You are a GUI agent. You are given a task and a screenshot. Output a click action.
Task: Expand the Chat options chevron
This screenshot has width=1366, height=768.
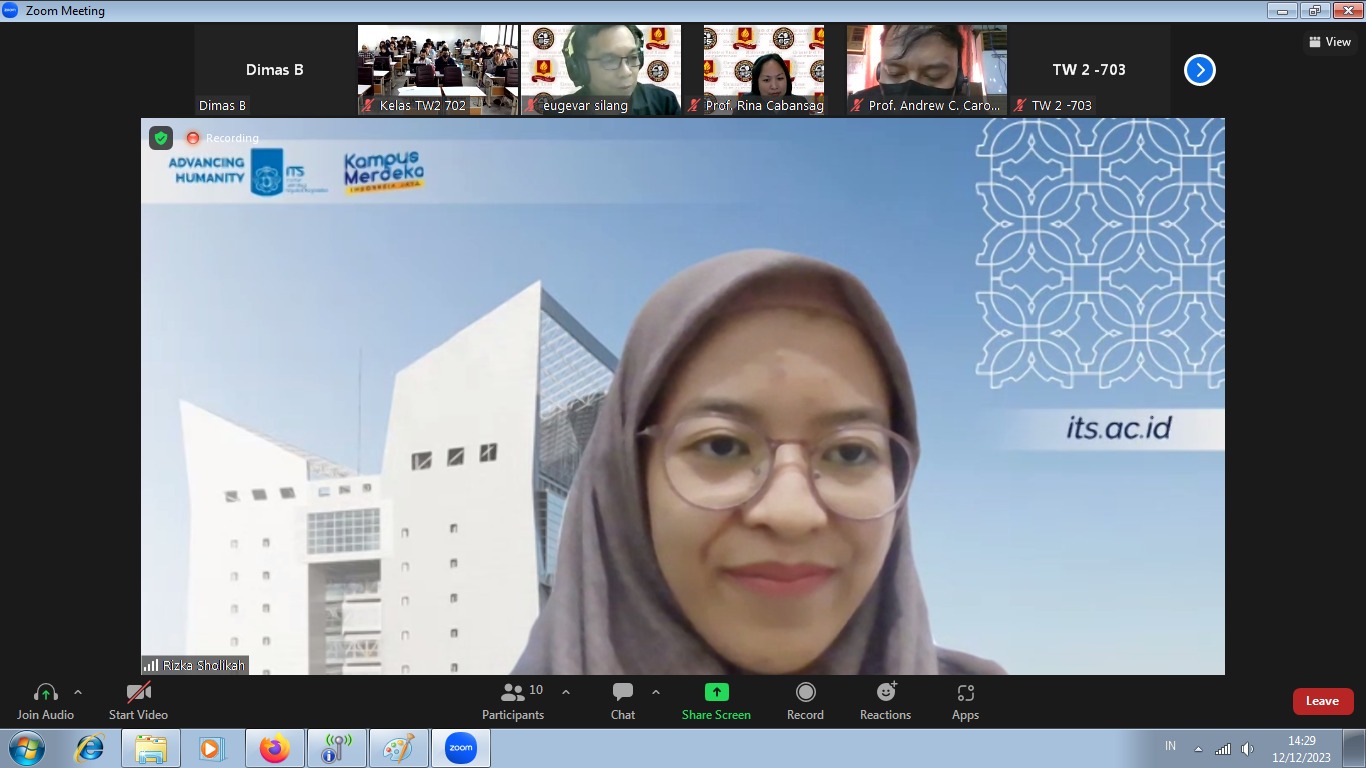[656, 692]
